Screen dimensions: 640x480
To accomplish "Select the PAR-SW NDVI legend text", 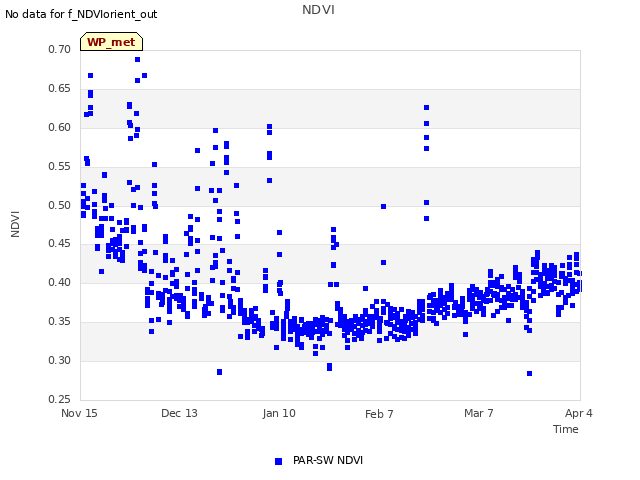I will 328,460.
